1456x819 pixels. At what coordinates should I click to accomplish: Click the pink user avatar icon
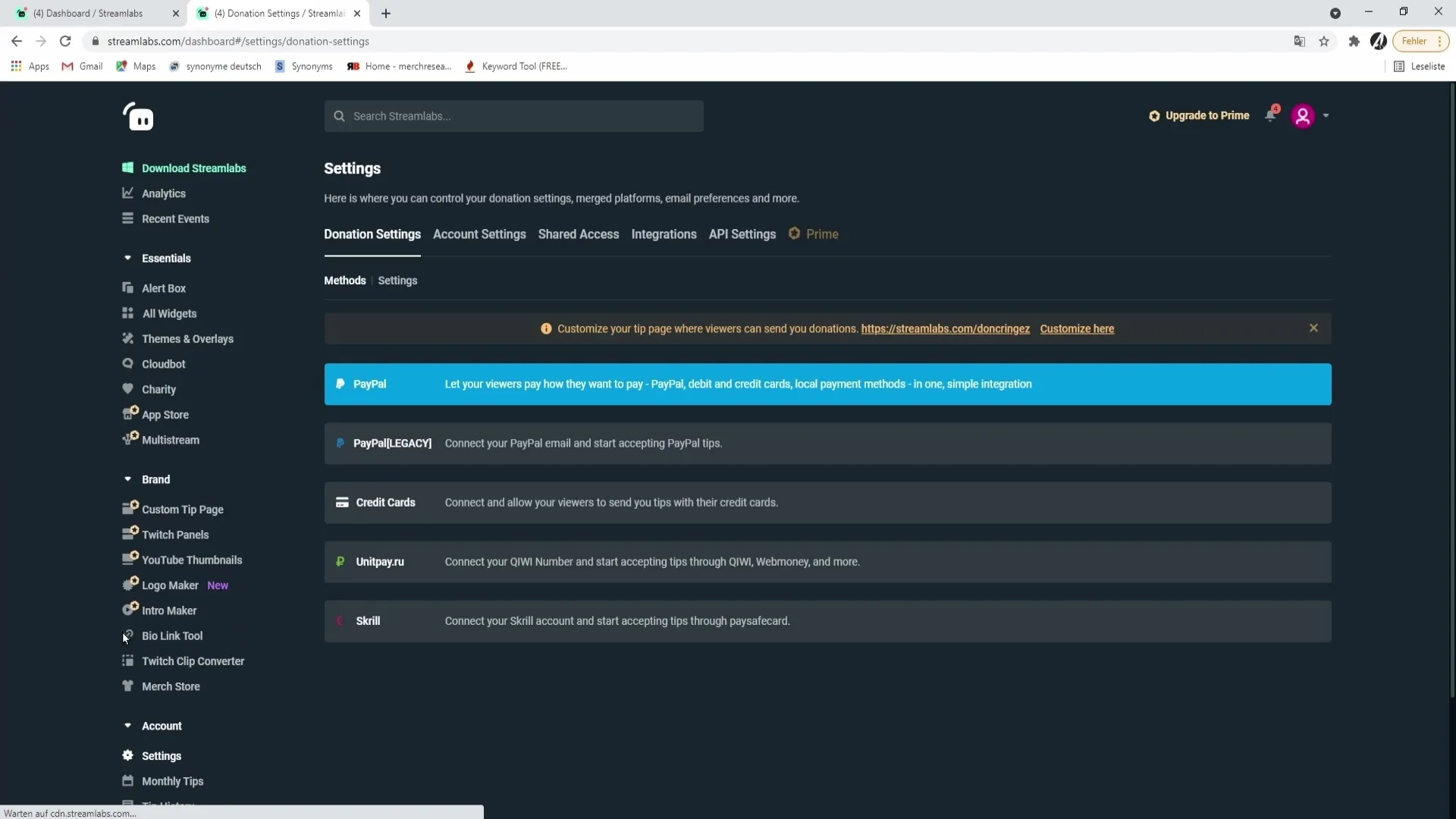tap(1303, 116)
